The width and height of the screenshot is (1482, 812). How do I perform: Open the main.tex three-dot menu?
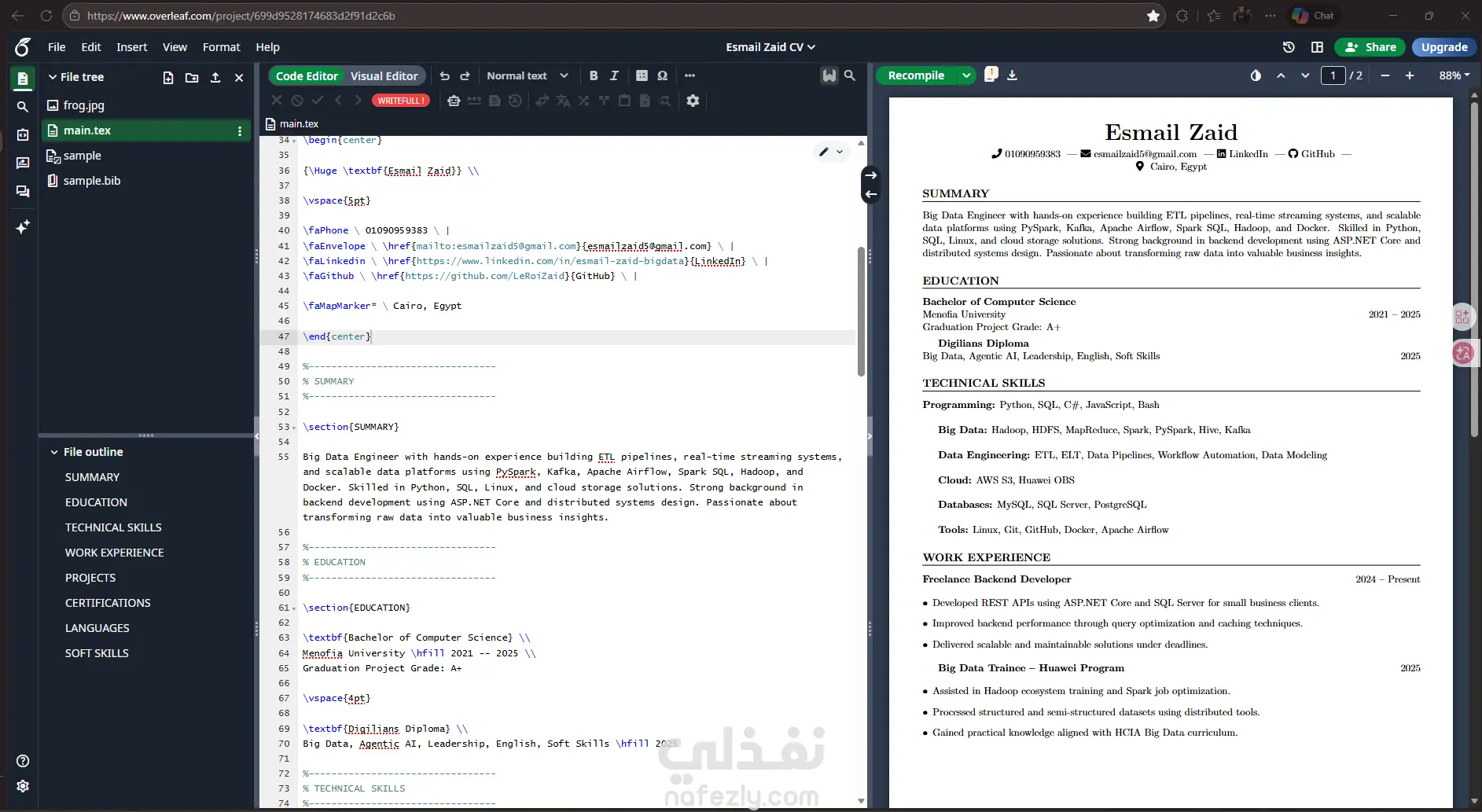point(240,131)
